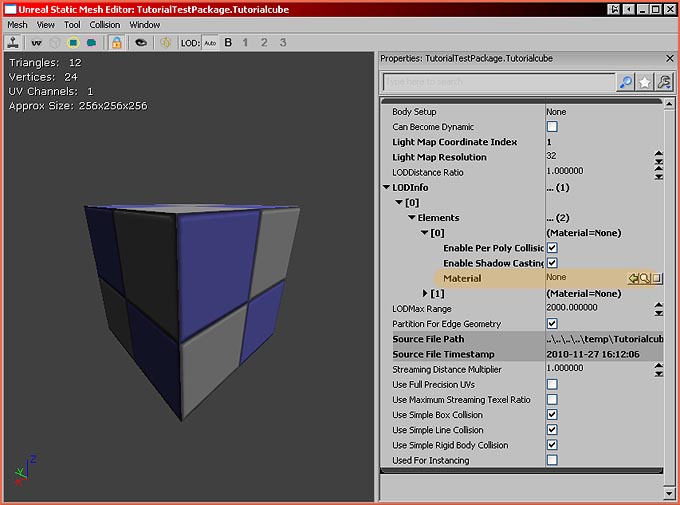The image size is (680, 505).
Task: Click the Light Map Coordinate Index value 1
Action: 549,142
